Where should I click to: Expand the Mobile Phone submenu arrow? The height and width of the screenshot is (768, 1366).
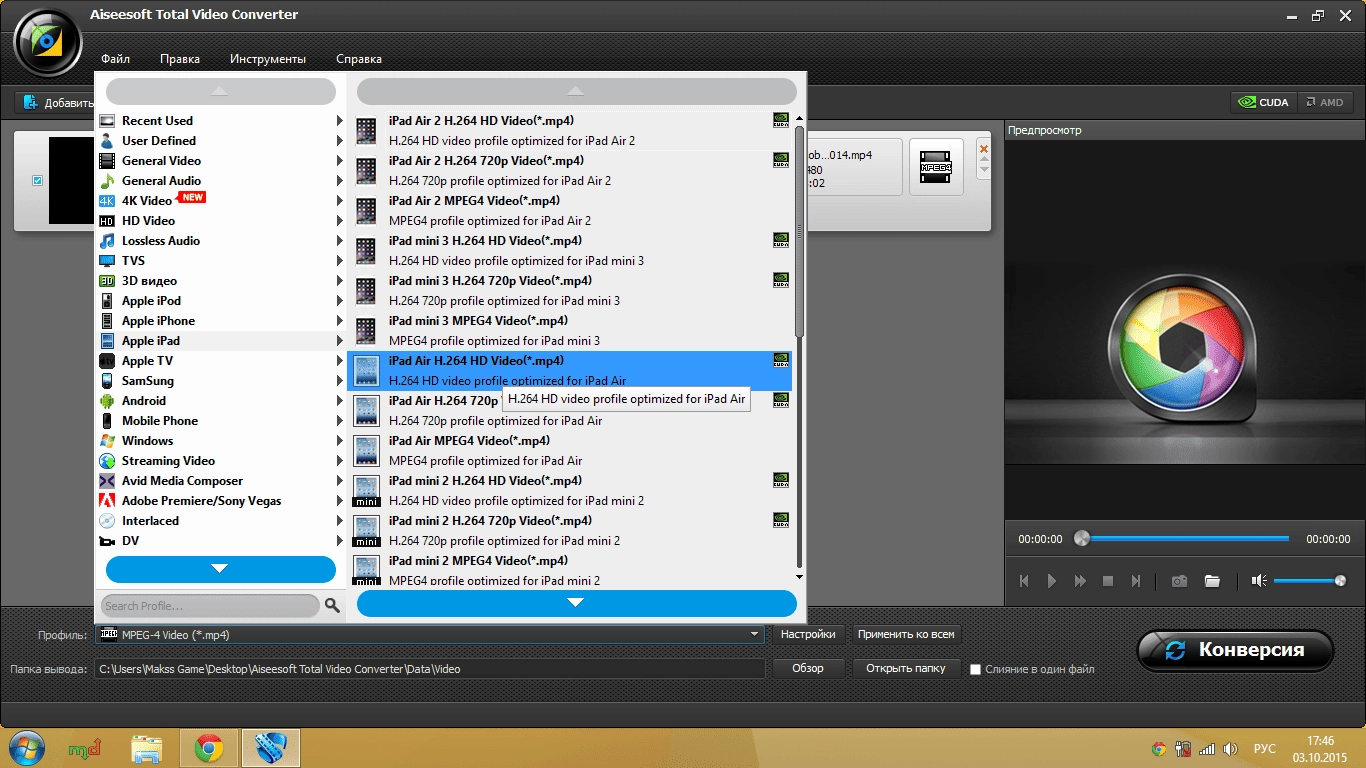coord(340,421)
